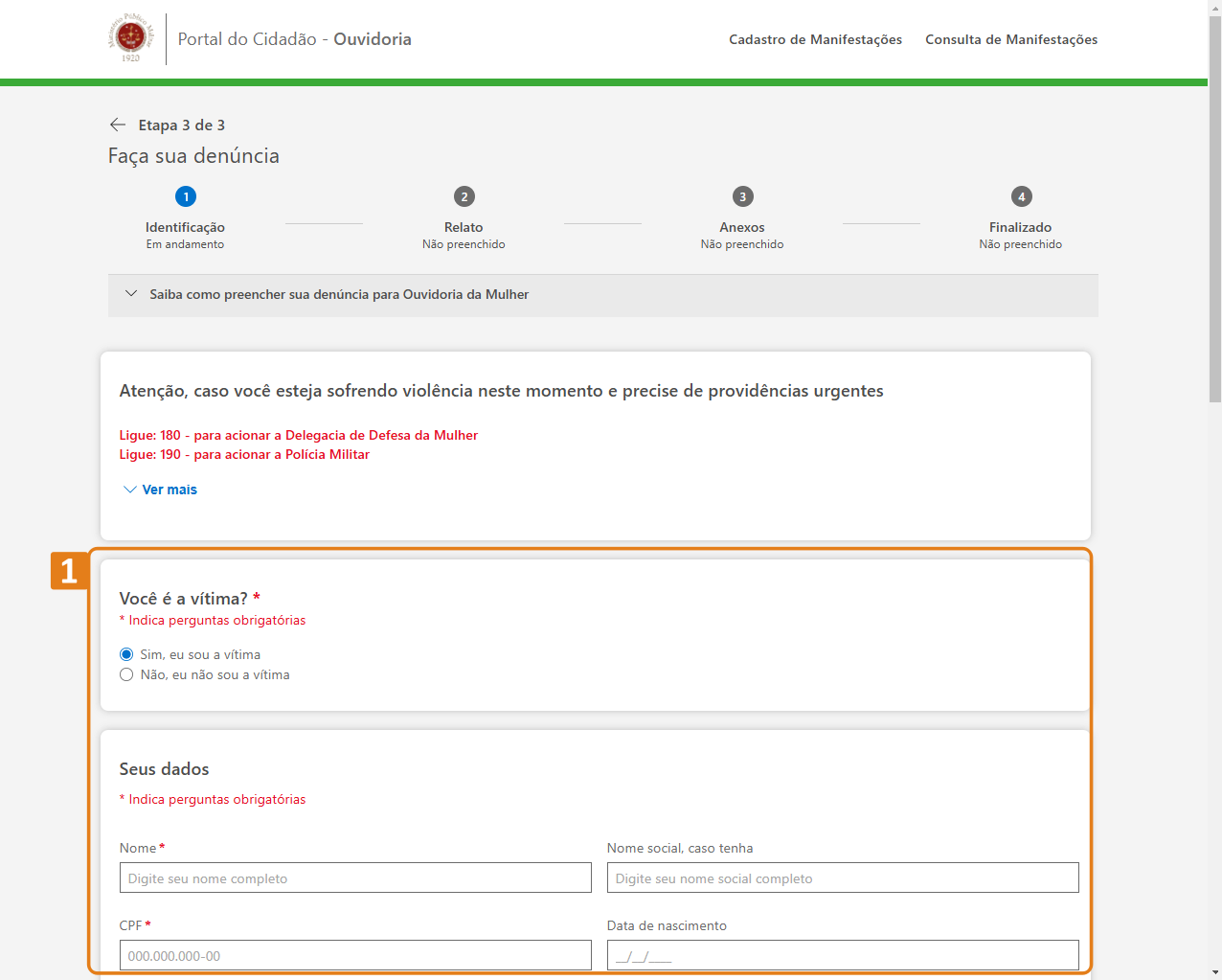This screenshot has height=980, width=1222.
Task: Open Cadastro de Manifestações menu
Action: [815, 39]
